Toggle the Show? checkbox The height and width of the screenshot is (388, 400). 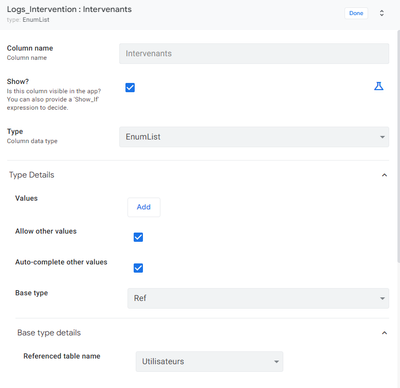coord(130,88)
